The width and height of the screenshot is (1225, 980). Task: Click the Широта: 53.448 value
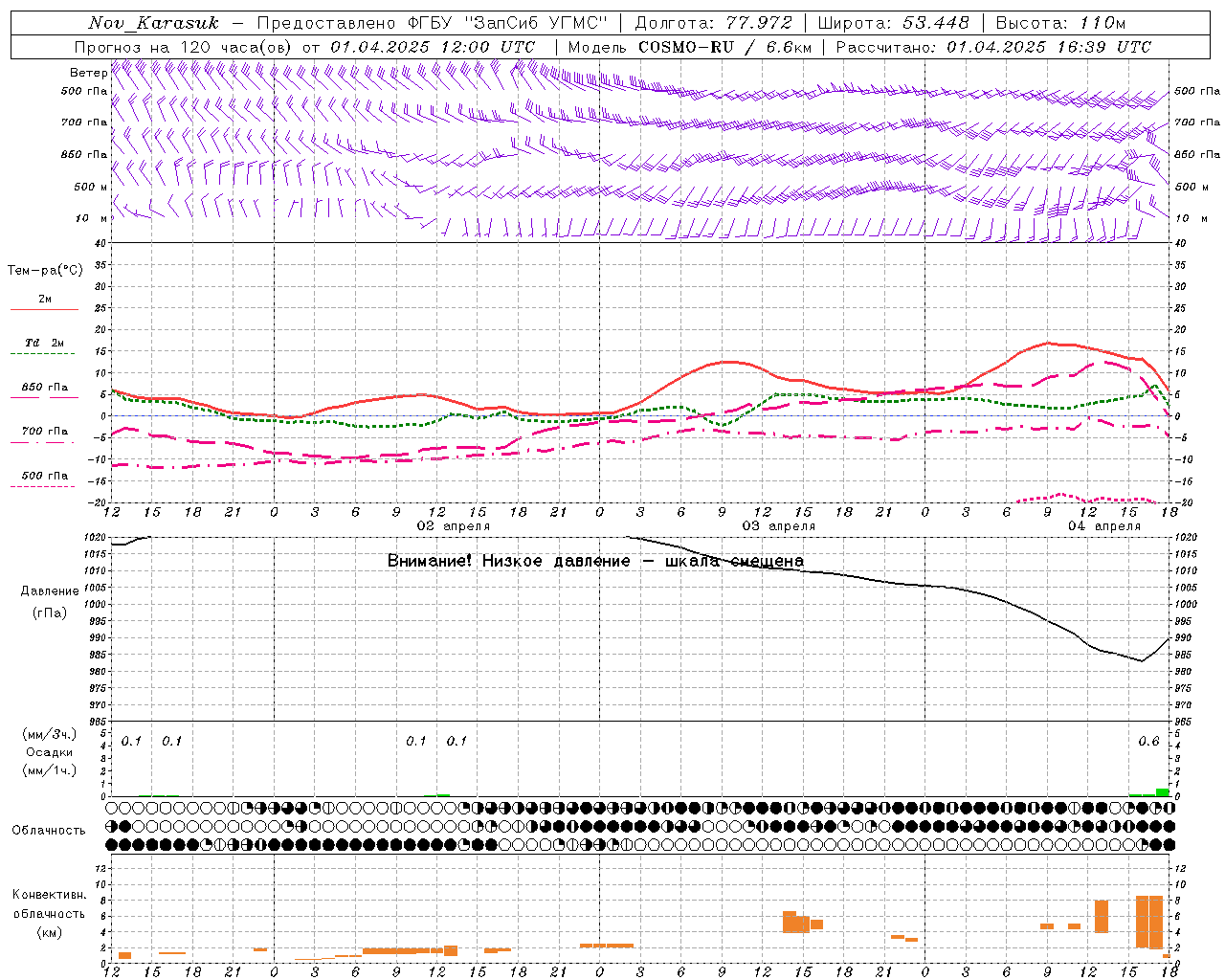[x=893, y=23]
